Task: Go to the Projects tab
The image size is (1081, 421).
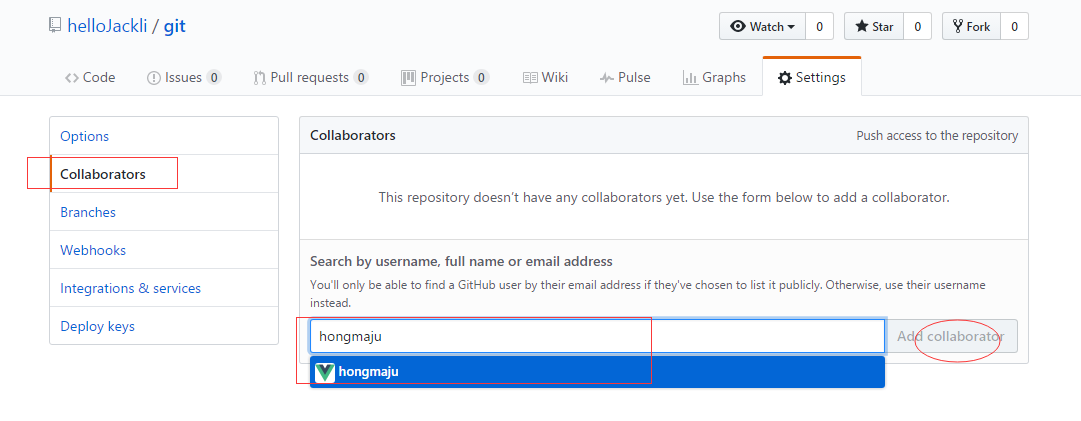Action: tap(445, 77)
